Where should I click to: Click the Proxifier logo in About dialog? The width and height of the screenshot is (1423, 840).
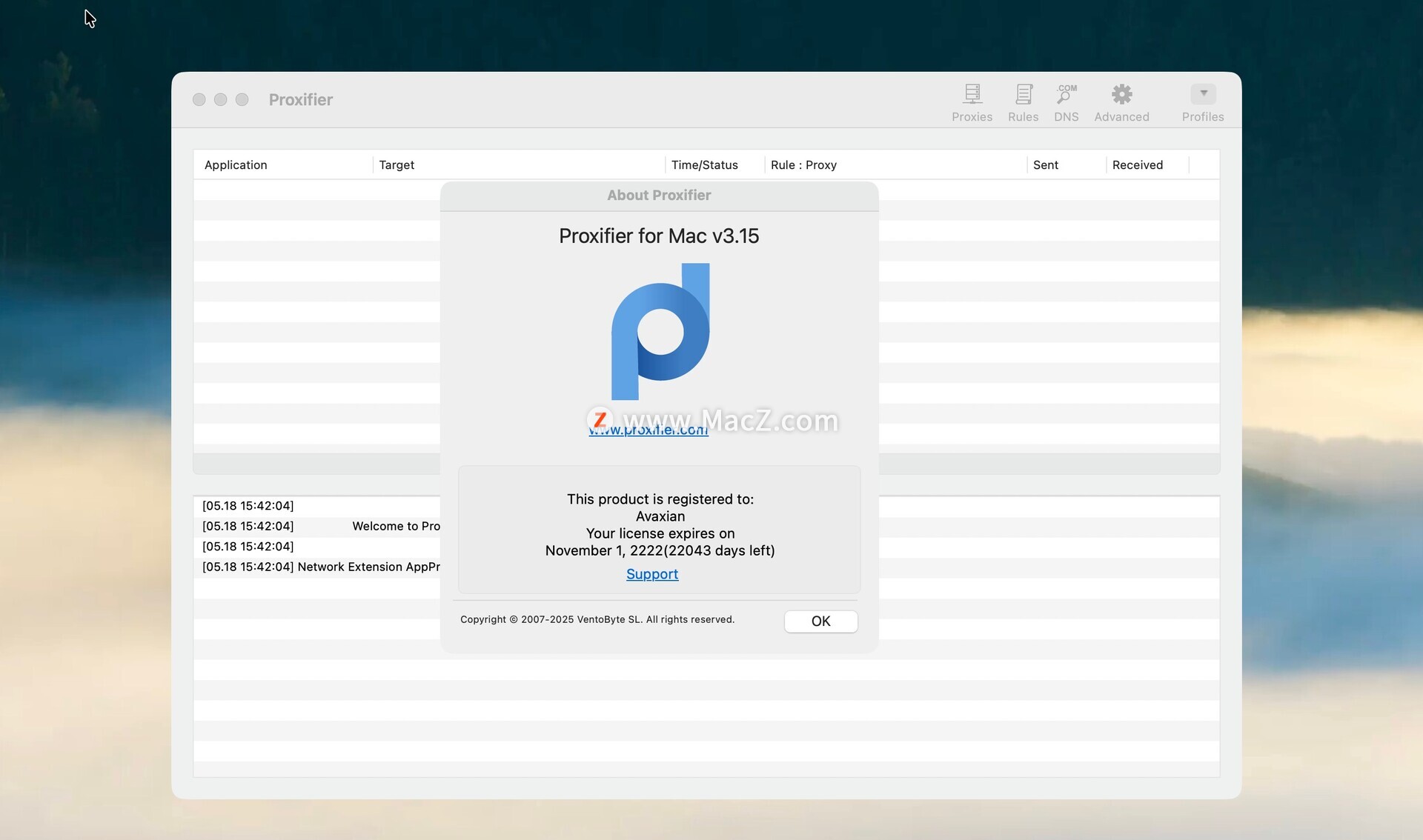(660, 332)
